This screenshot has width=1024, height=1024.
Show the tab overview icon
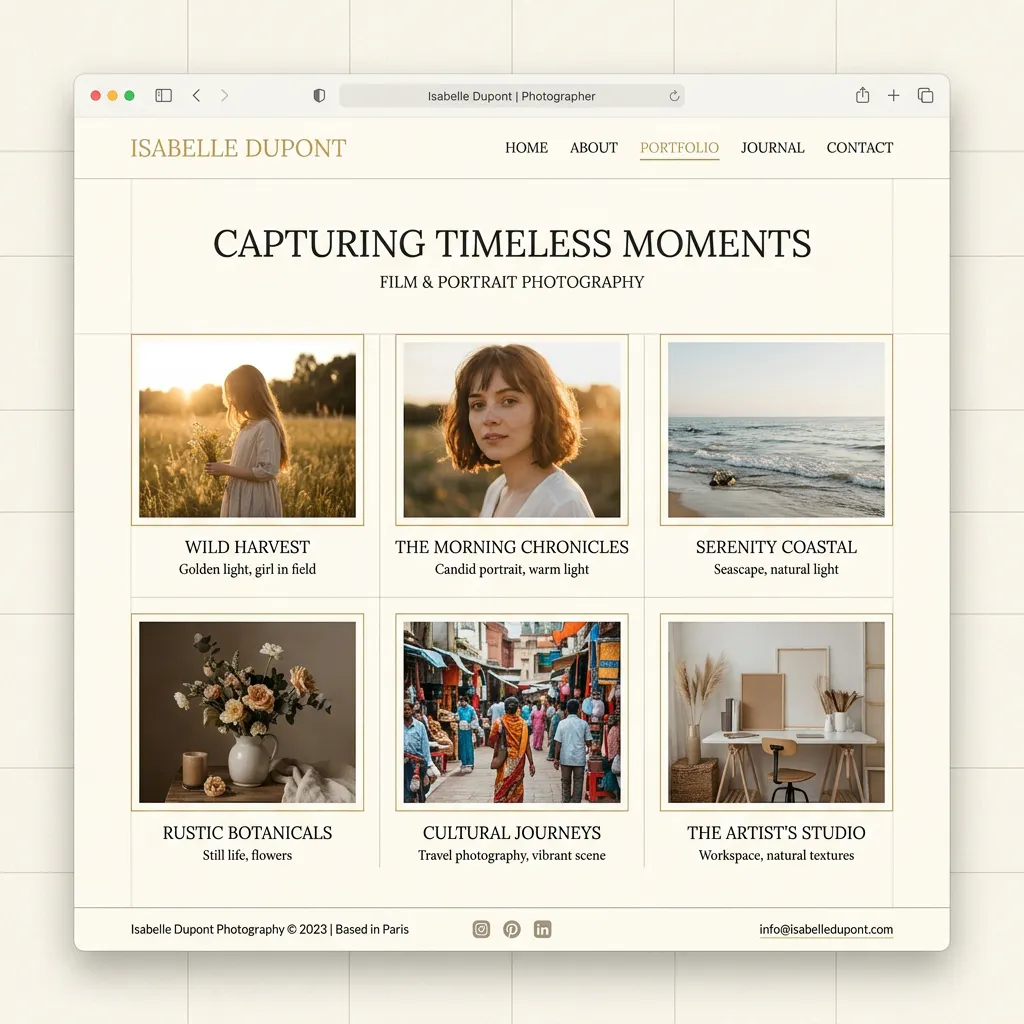point(925,95)
